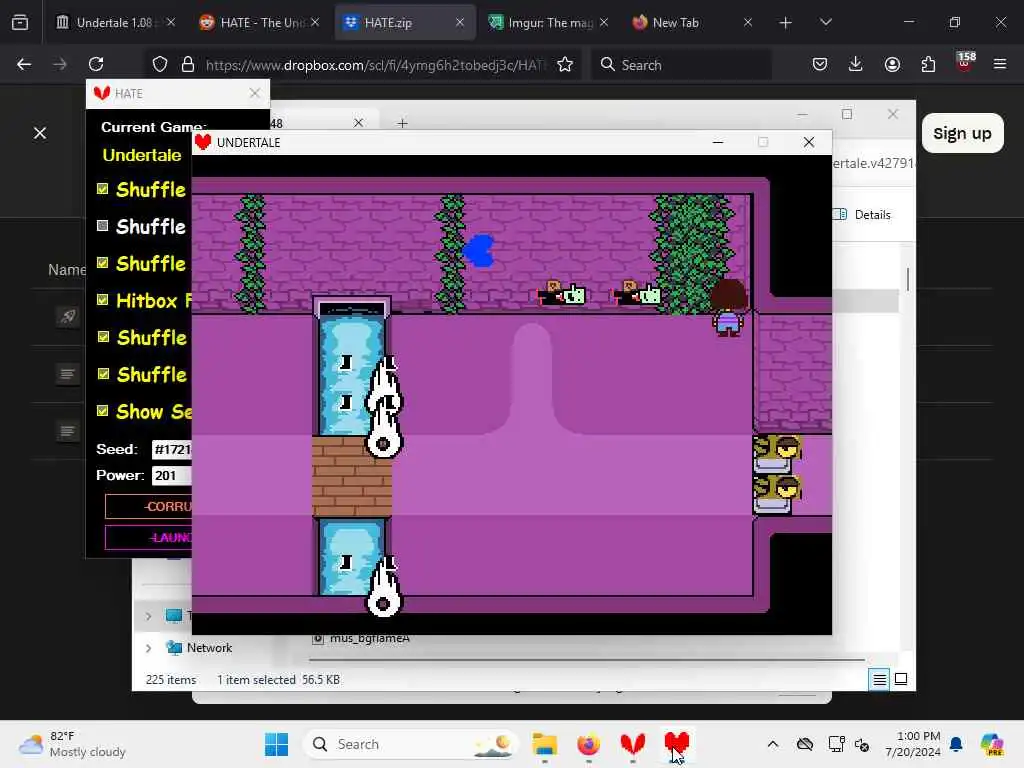This screenshot has width=1024, height=768.
Task: Open the Copilot icon in the taskbar
Action: pyautogui.click(x=991, y=744)
